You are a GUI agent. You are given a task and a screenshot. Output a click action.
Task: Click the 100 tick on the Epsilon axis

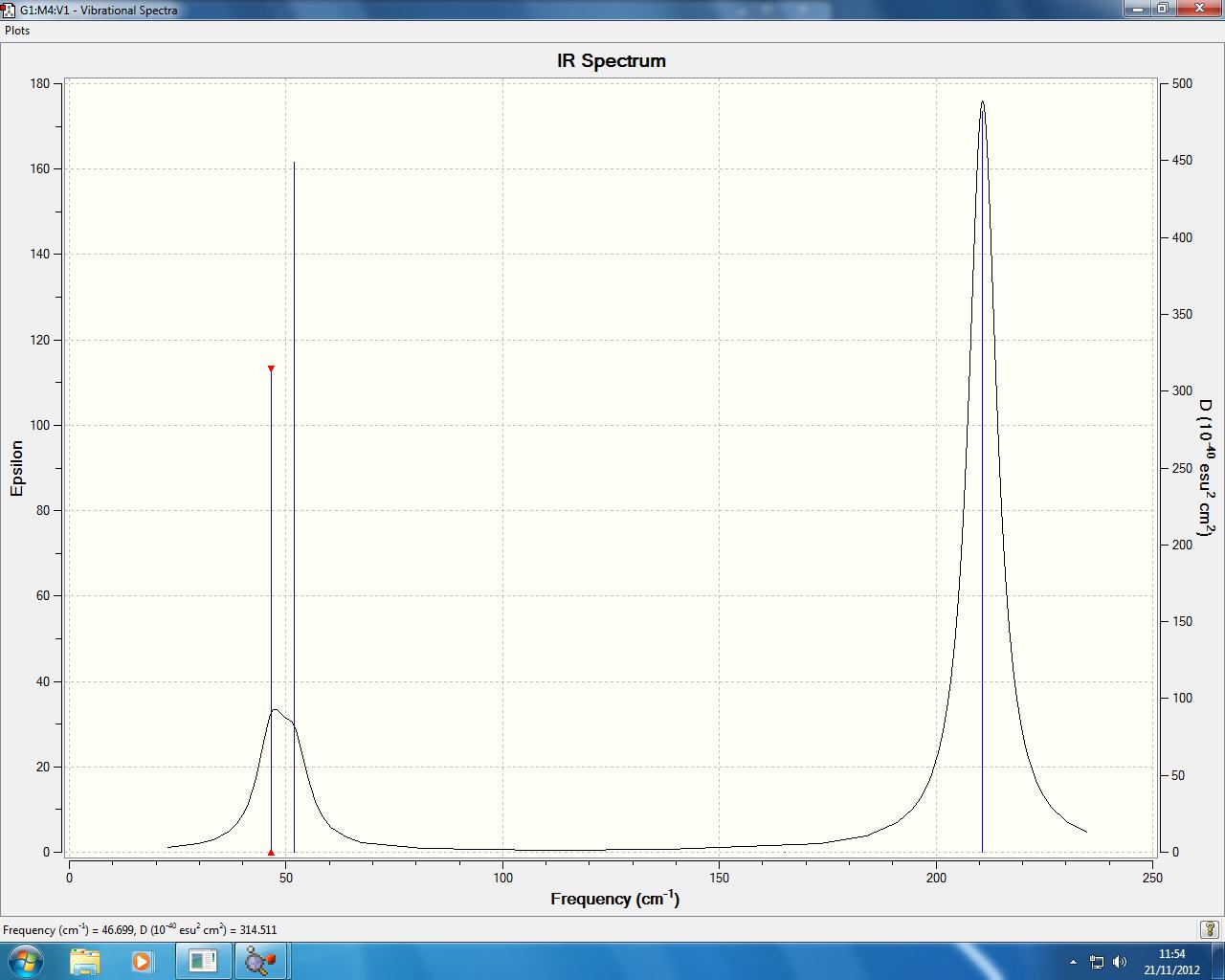coord(40,425)
